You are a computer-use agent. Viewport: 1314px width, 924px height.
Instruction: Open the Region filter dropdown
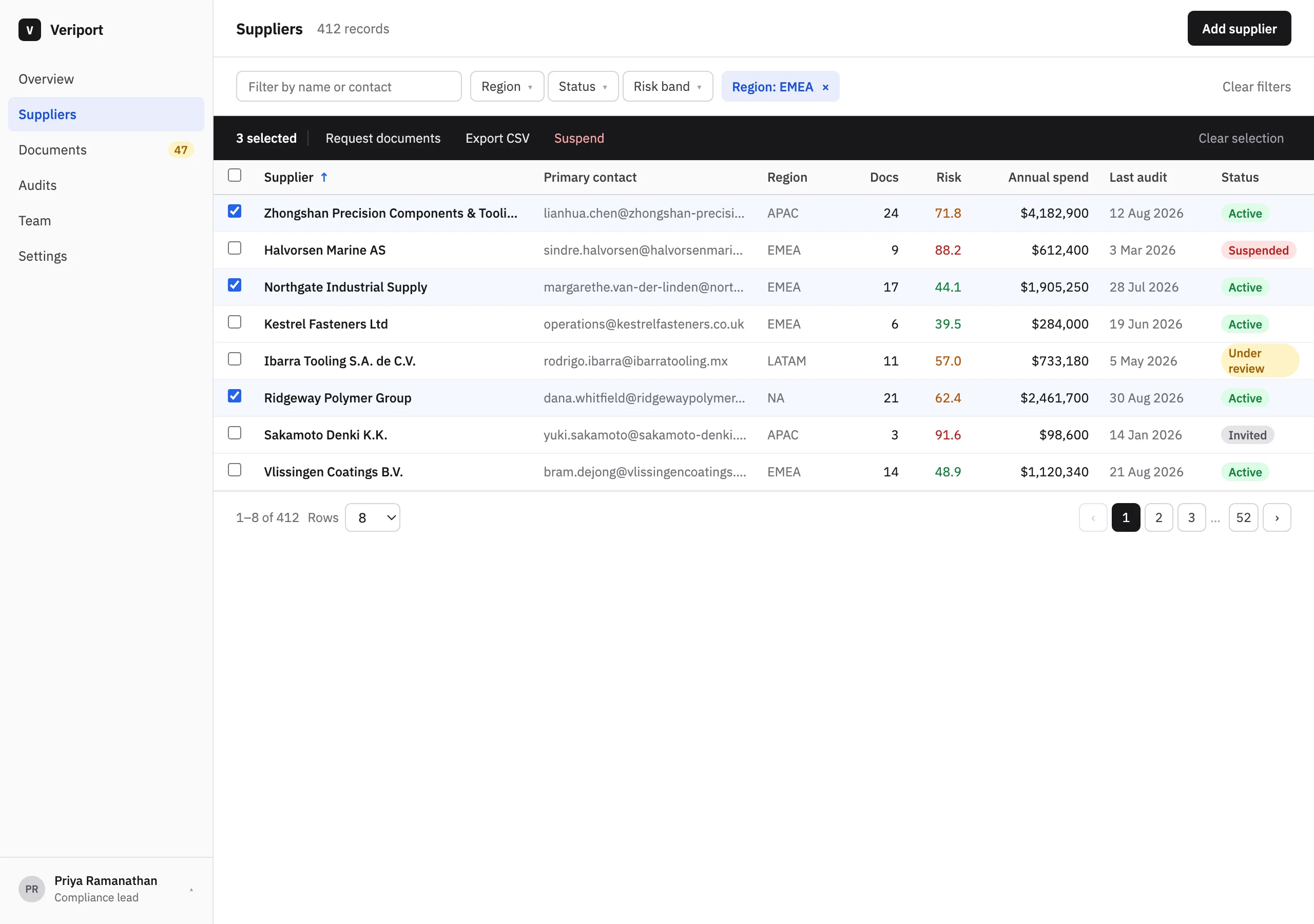507,86
